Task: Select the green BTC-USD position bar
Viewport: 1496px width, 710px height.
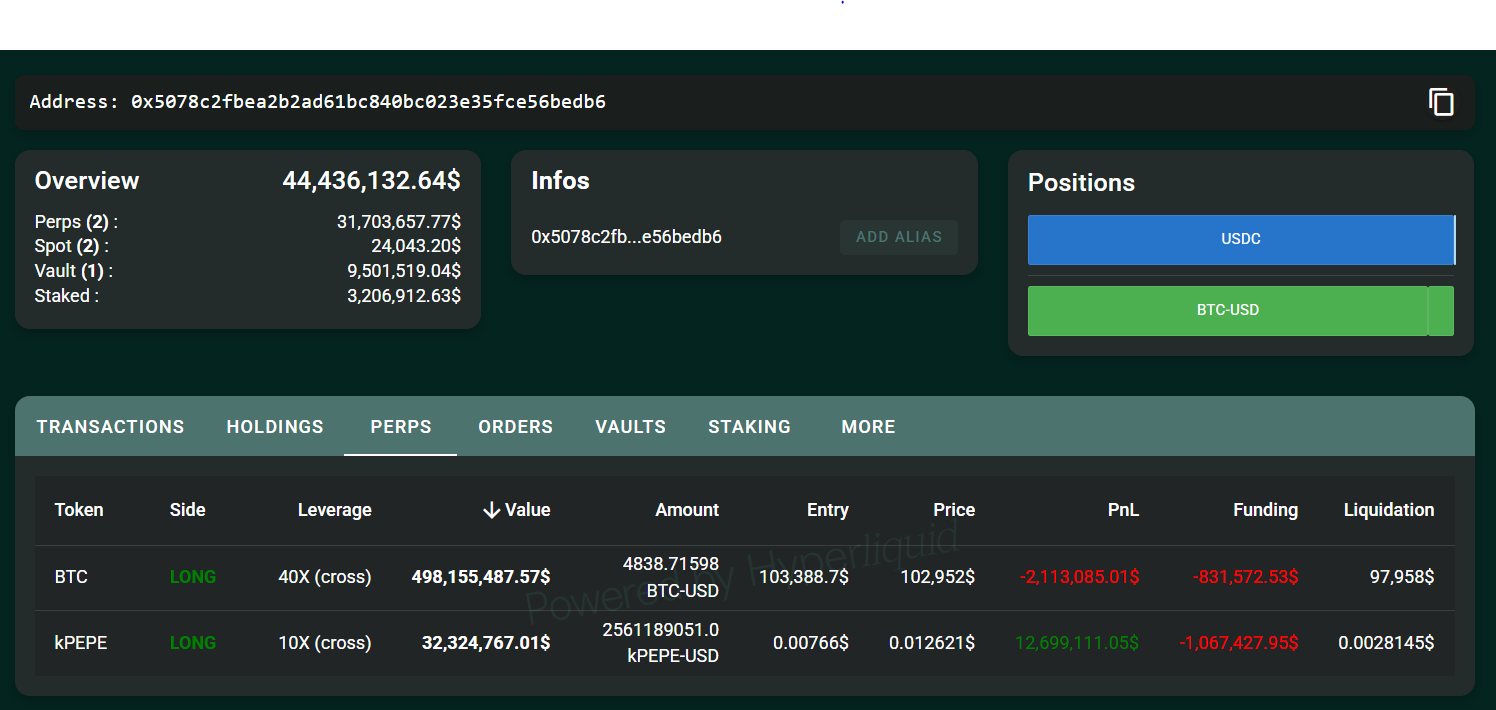Action: 1228,310
